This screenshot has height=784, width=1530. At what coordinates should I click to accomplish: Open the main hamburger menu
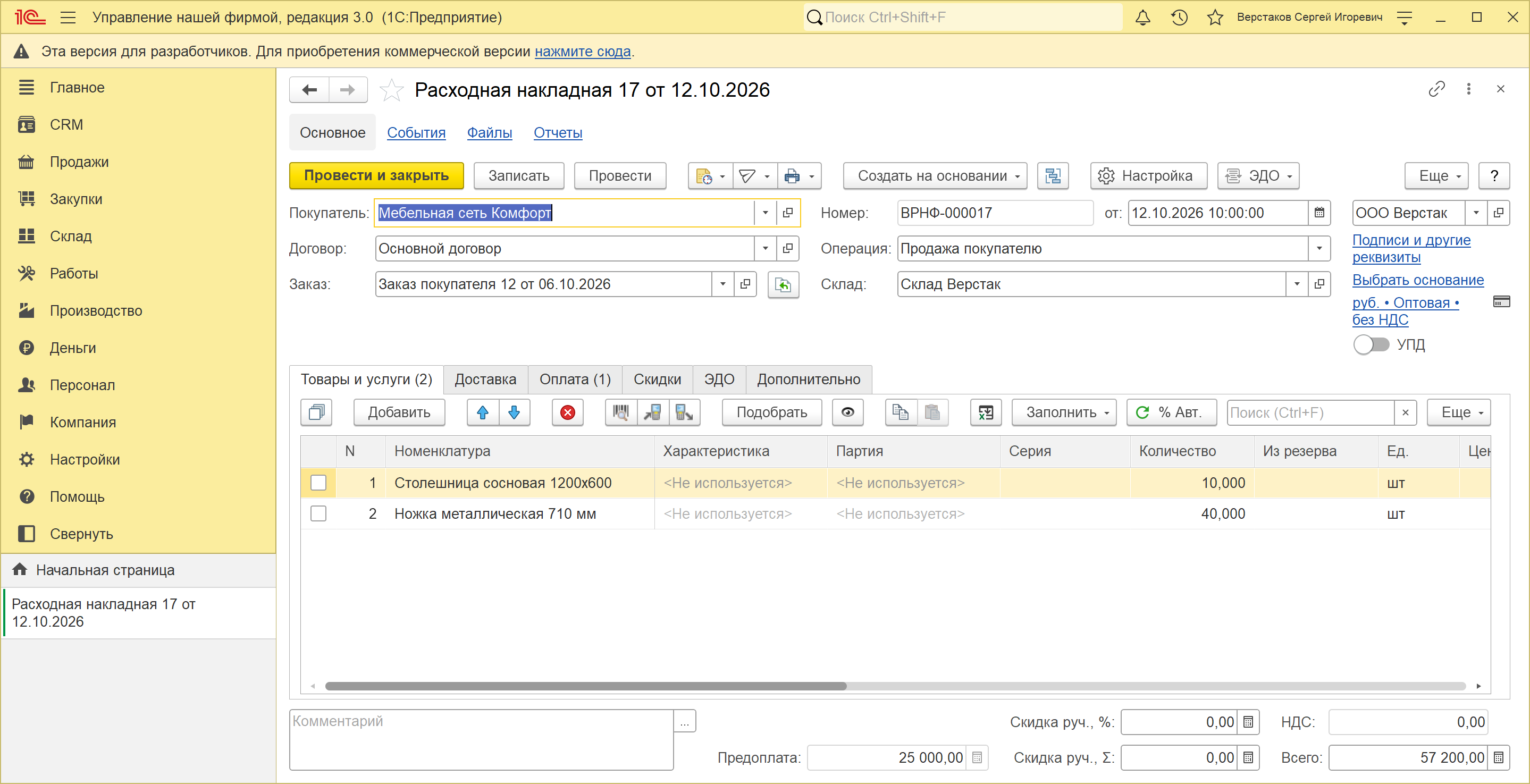coord(68,17)
